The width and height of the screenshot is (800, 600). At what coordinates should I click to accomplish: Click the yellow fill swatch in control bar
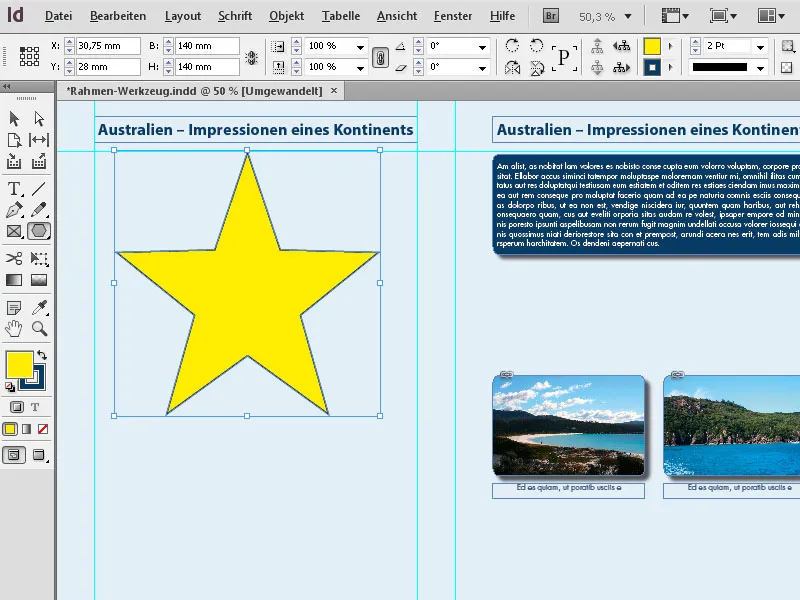click(652, 46)
